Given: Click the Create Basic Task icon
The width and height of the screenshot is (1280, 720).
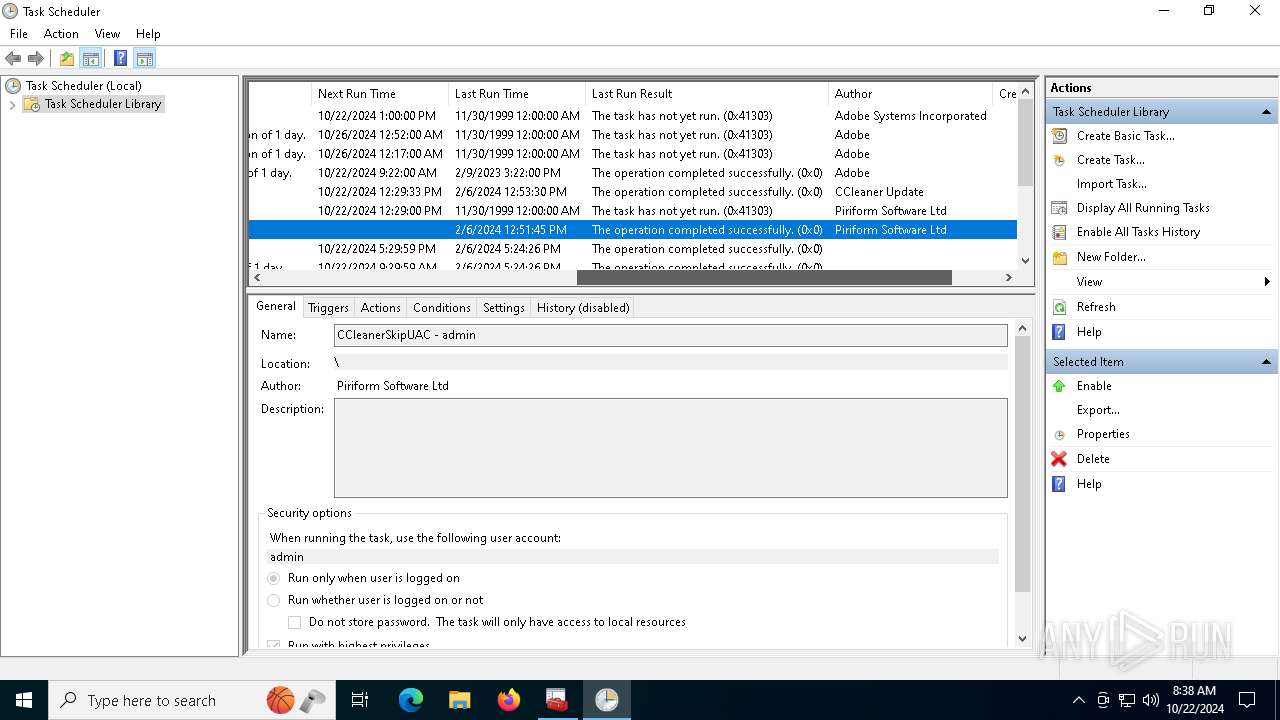Looking at the screenshot, I should click(x=1059, y=136).
